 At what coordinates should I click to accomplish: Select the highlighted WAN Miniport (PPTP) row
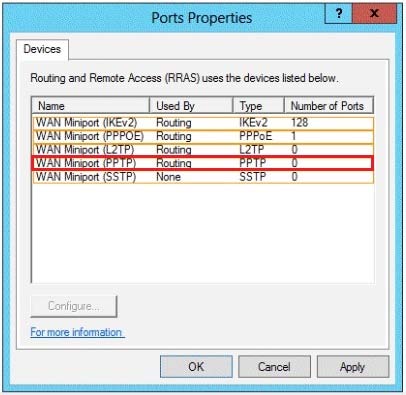(x=203, y=163)
